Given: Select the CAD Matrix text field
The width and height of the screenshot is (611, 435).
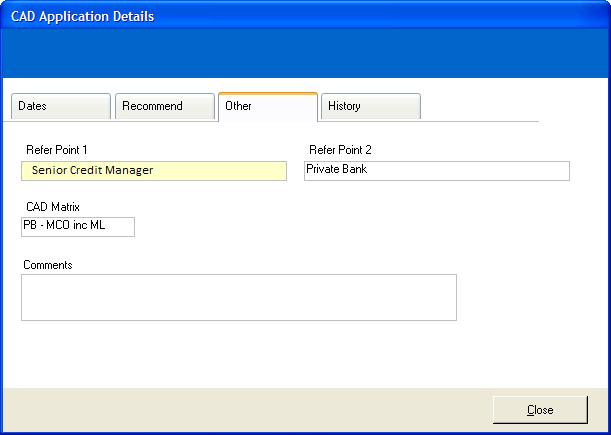Looking at the screenshot, I should 78,227.
